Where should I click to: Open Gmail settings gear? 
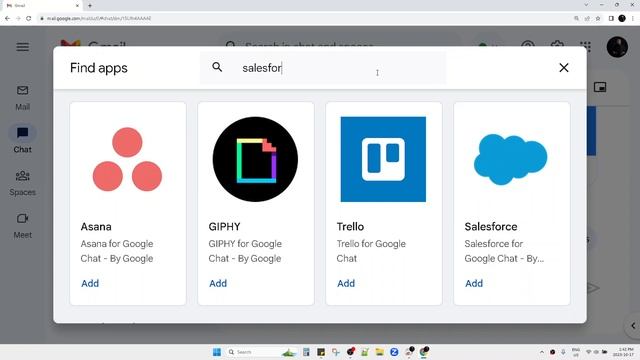pos(557,47)
